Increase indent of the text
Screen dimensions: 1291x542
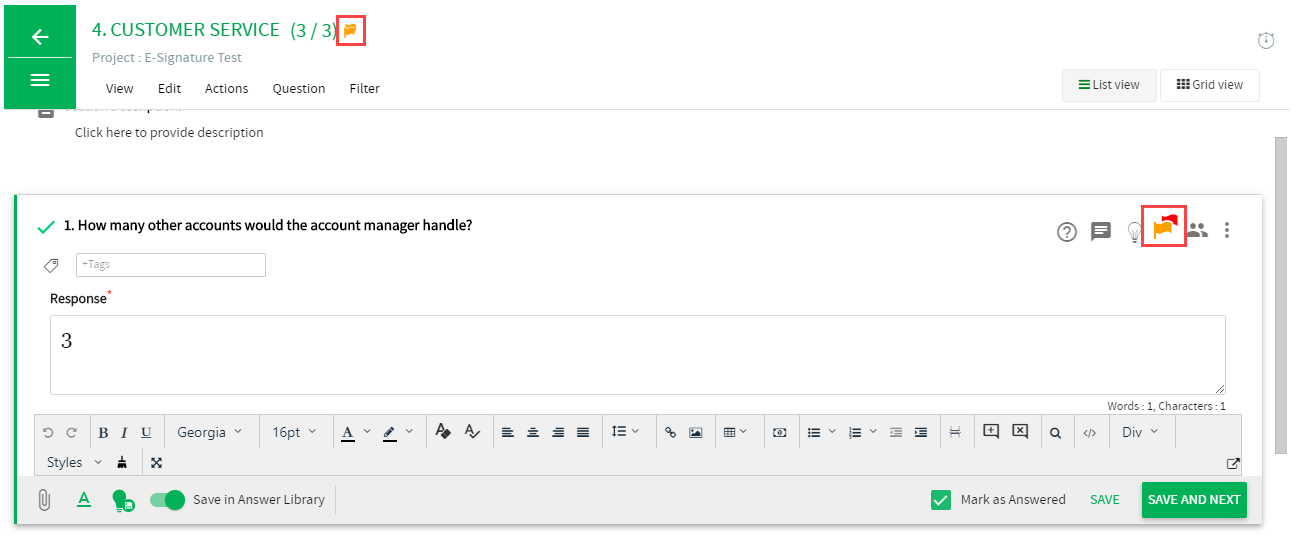pyautogui.click(x=921, y=432)
